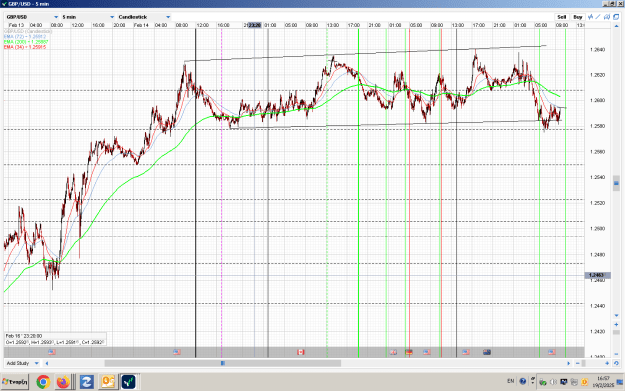
Task: Click the Australia flag news event
Action: [487, 352]
